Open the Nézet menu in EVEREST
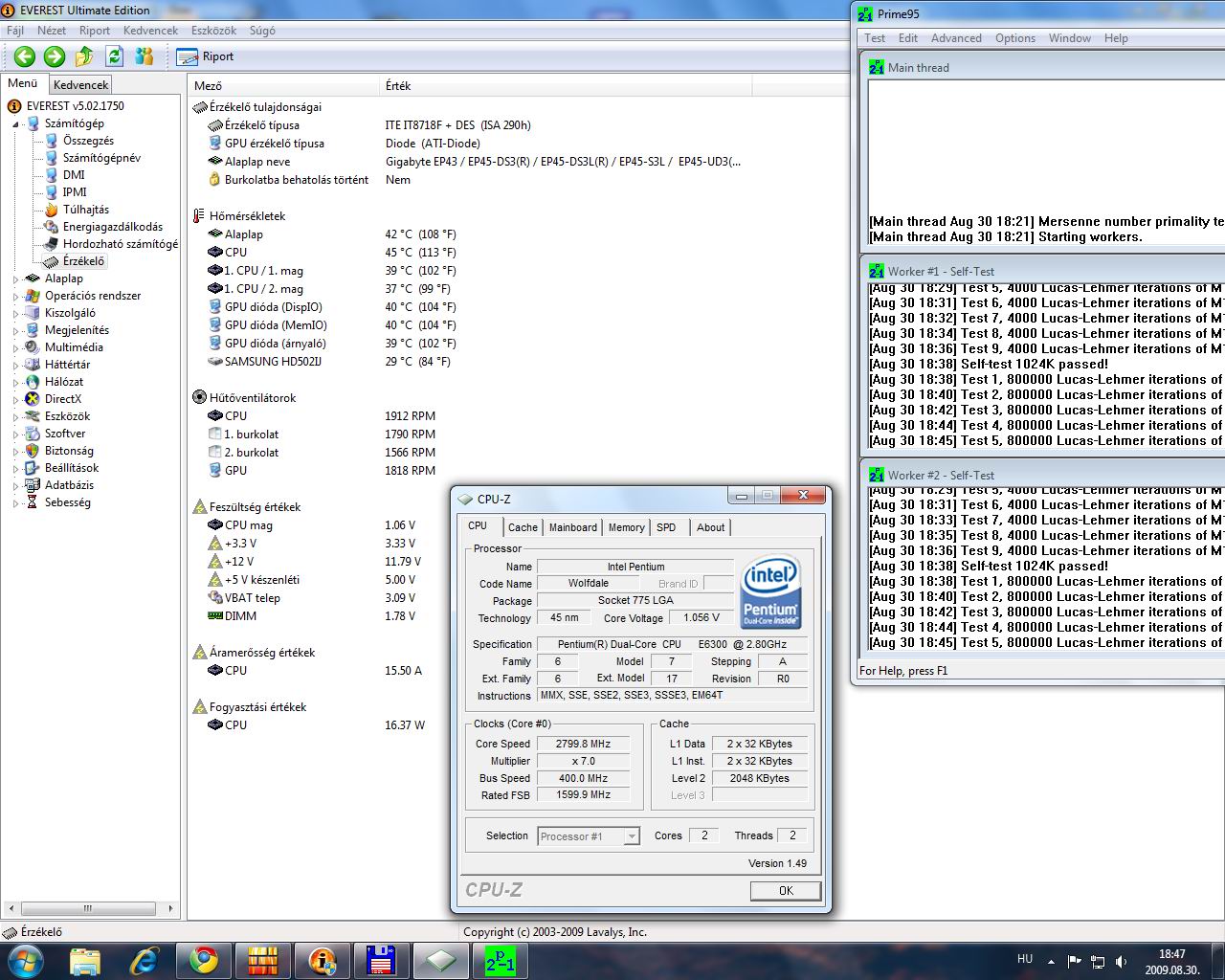 click(x=52, y=31)
